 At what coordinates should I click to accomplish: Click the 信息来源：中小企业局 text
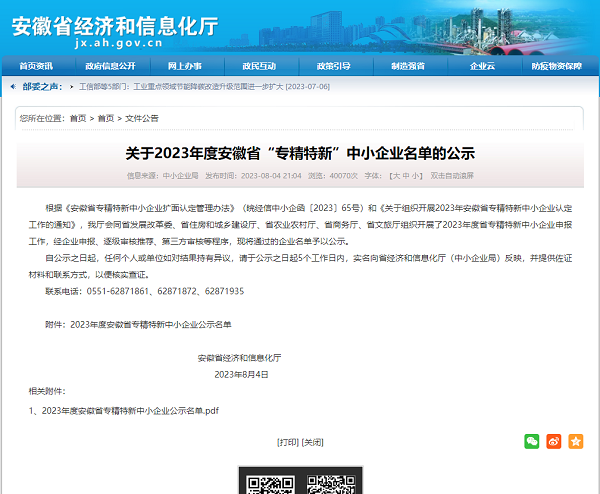163,176
